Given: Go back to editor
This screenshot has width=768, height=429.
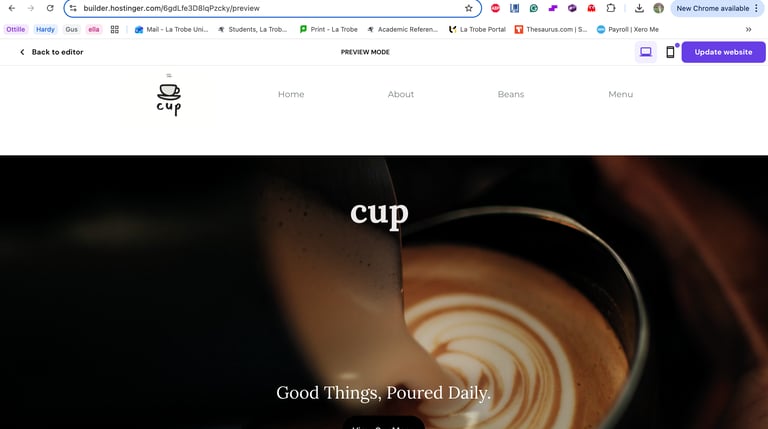Looking at the screenshot, I should coord(51,52).
